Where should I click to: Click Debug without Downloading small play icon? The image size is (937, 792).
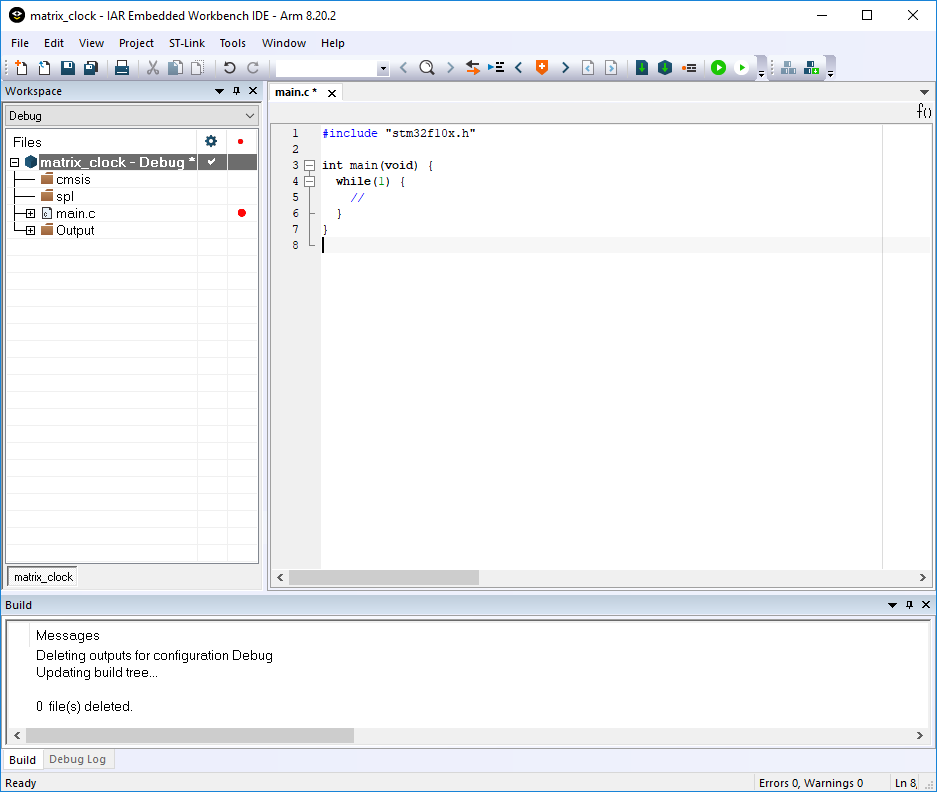click(742, 68)
